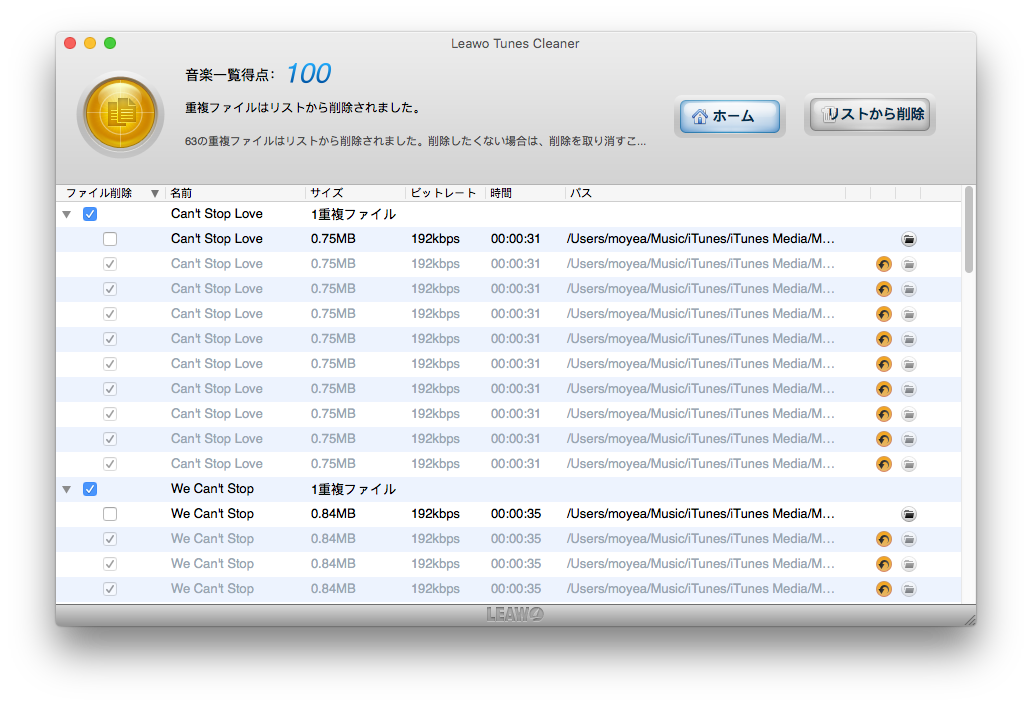The image size is (1032, 706).
Task: Sort by the 名前 column header
Action: pyautogui.click(x=234, y=193)
